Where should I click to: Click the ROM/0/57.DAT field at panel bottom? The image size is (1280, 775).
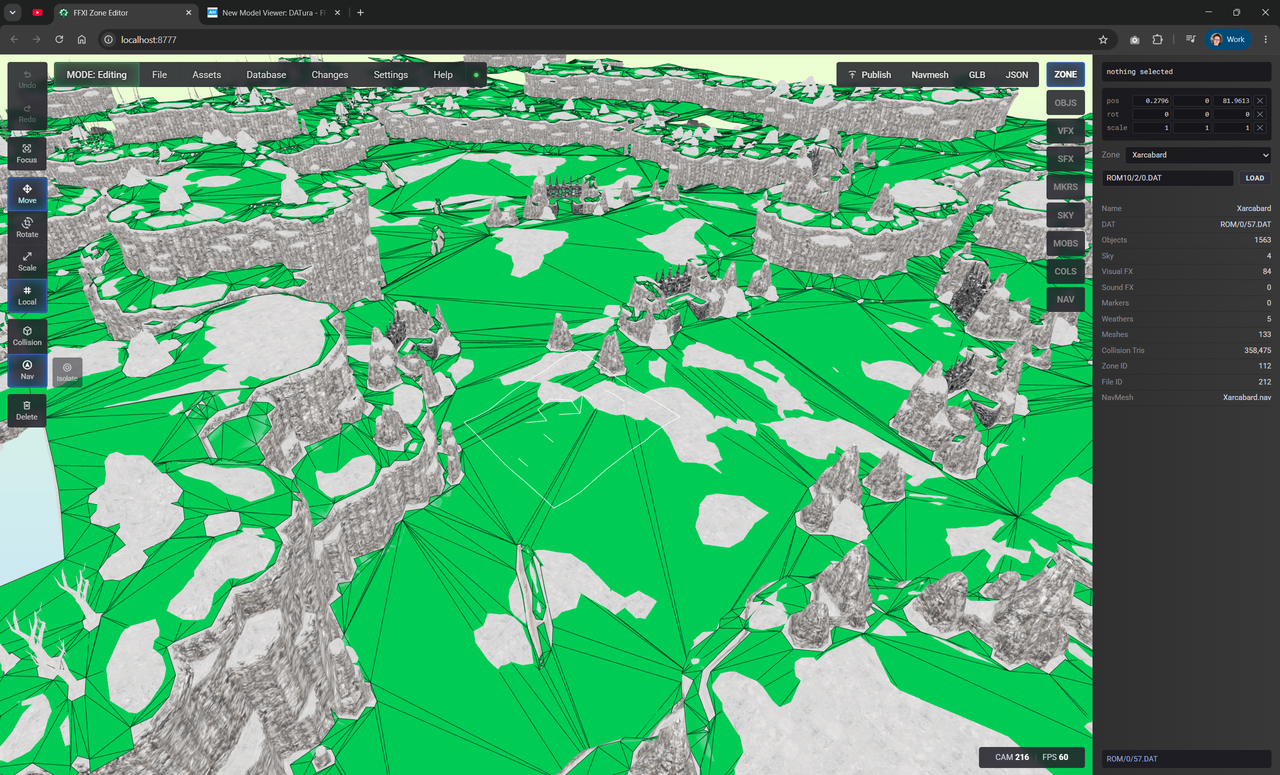(x=1186, y=759)
